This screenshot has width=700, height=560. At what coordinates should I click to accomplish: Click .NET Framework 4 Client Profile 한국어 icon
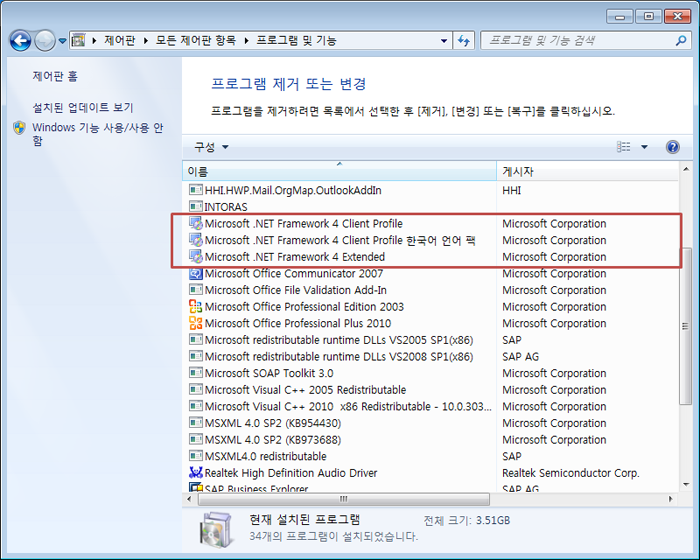tap(196, 240)
